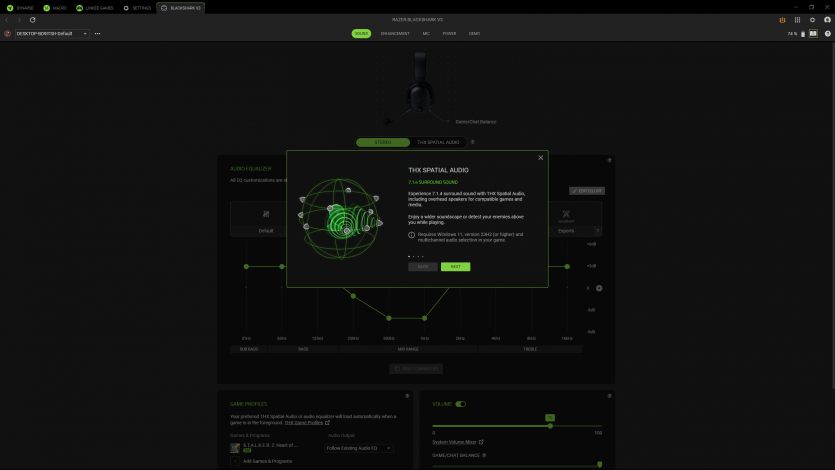Select Stereo audio mode
The height and width of the screenshot is (470, 835).
383,142
